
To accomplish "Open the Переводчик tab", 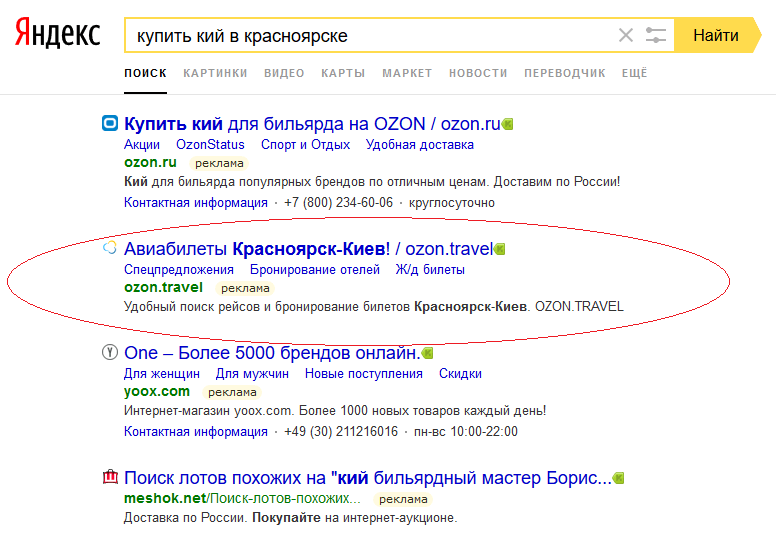I will [565, 73].
